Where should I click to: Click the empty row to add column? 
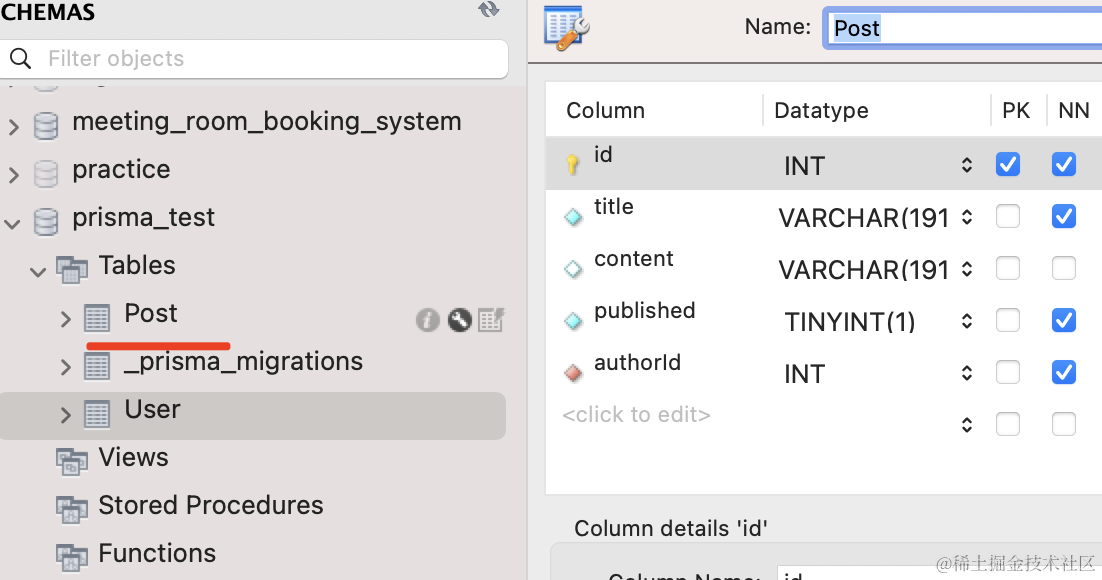click(637, 415)
